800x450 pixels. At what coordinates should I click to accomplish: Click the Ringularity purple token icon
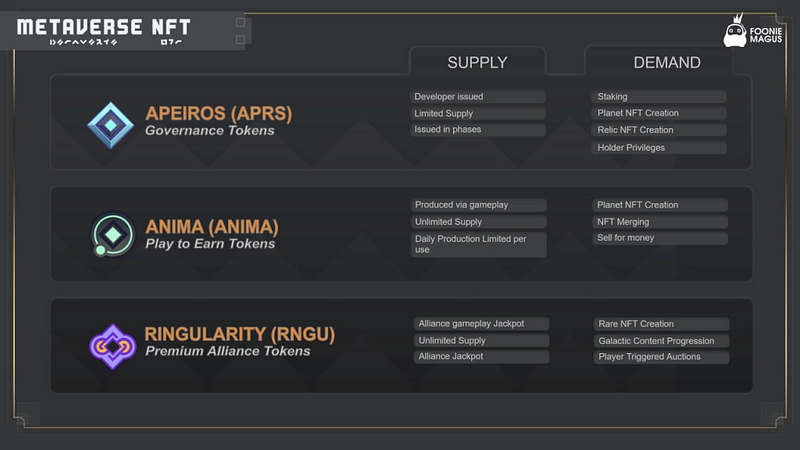point(113,346)
